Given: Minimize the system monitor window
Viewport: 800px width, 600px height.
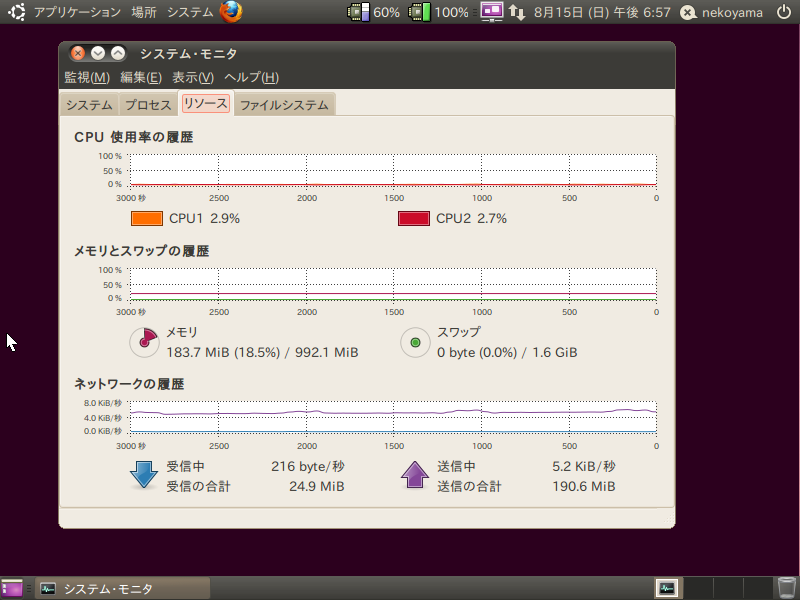Looking at the screenshot, I should pyautogui.click(x=98, y=53).
